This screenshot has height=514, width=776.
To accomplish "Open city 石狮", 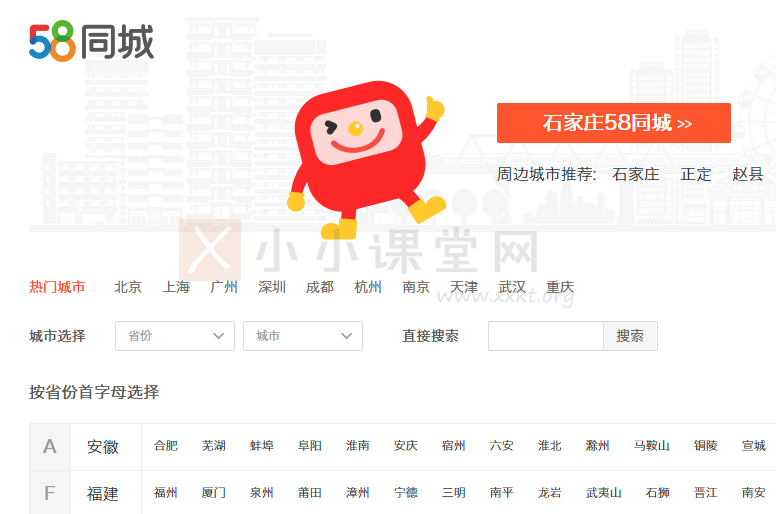I will 658,493.
